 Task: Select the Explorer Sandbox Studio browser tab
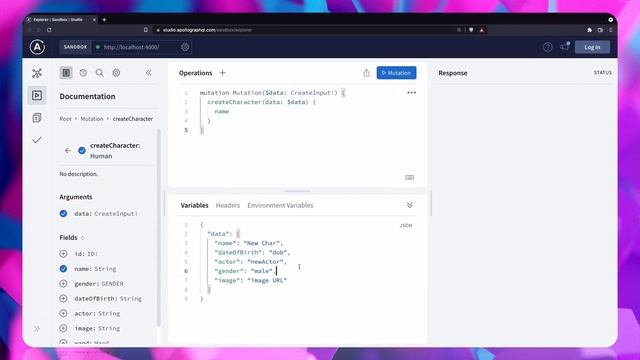point(61,20)
